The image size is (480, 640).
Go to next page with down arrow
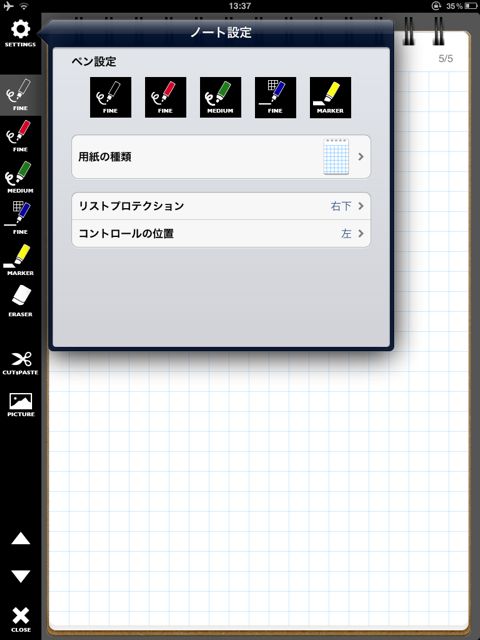(x=20, y=576)
